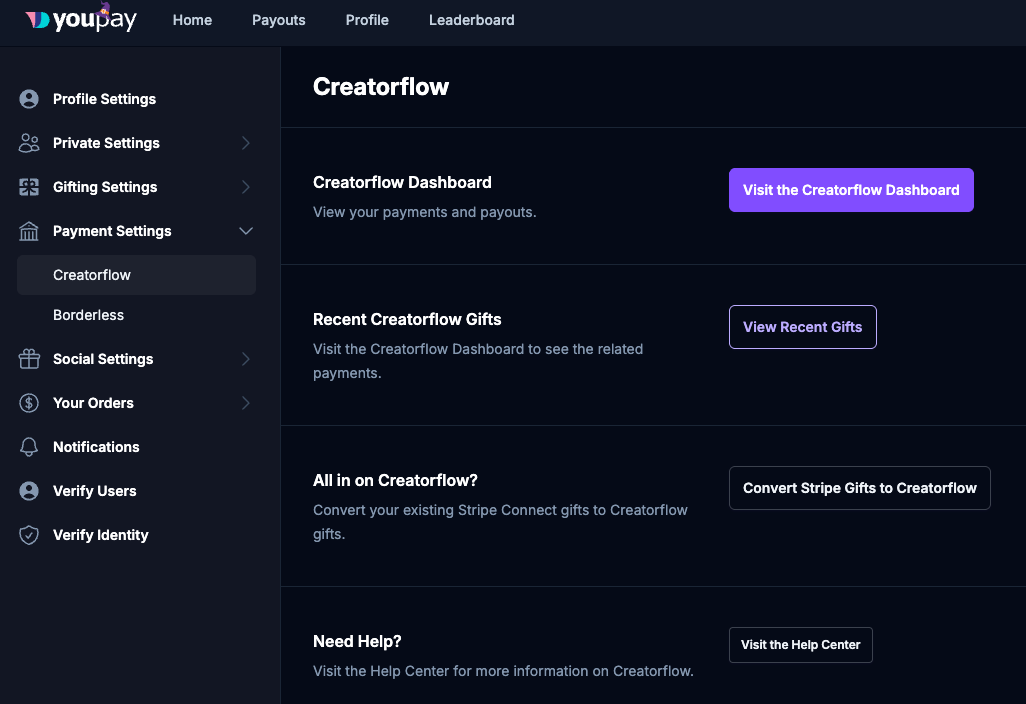Expand the Gifting Settings chevron
The width and height of the screenshot is (1026, 704).
tap(246, 187)
